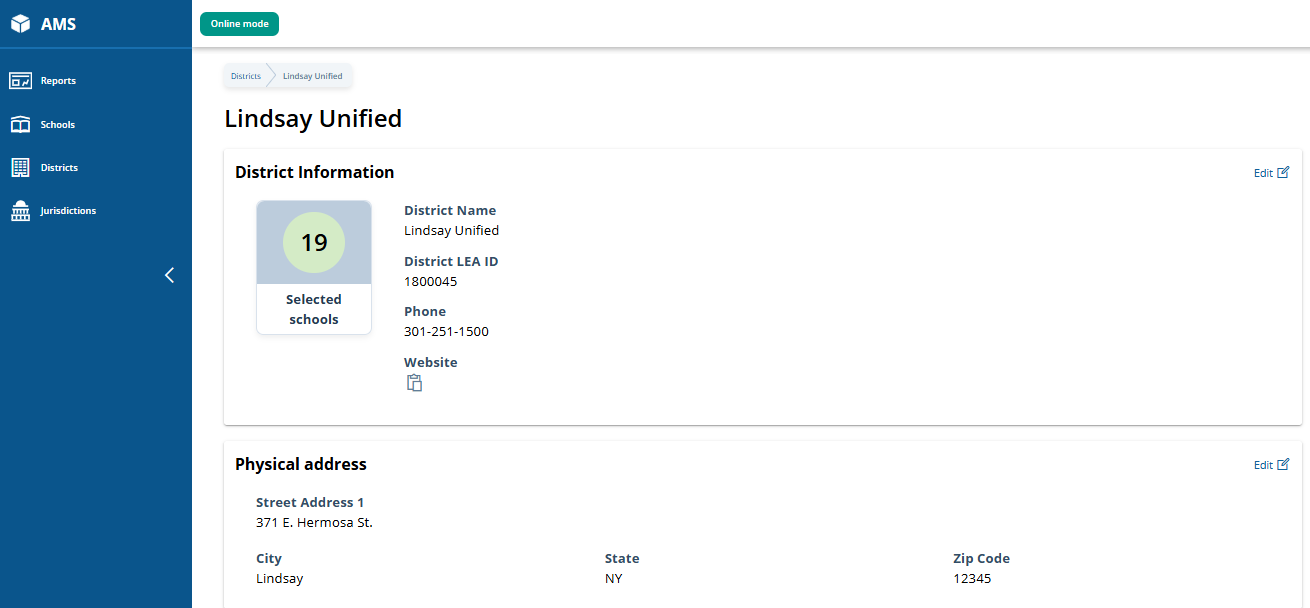The width and height of the screenshot is (1310, 608).
Task: Click the AMS cube logo icon
Action: [x=21, y=24]
